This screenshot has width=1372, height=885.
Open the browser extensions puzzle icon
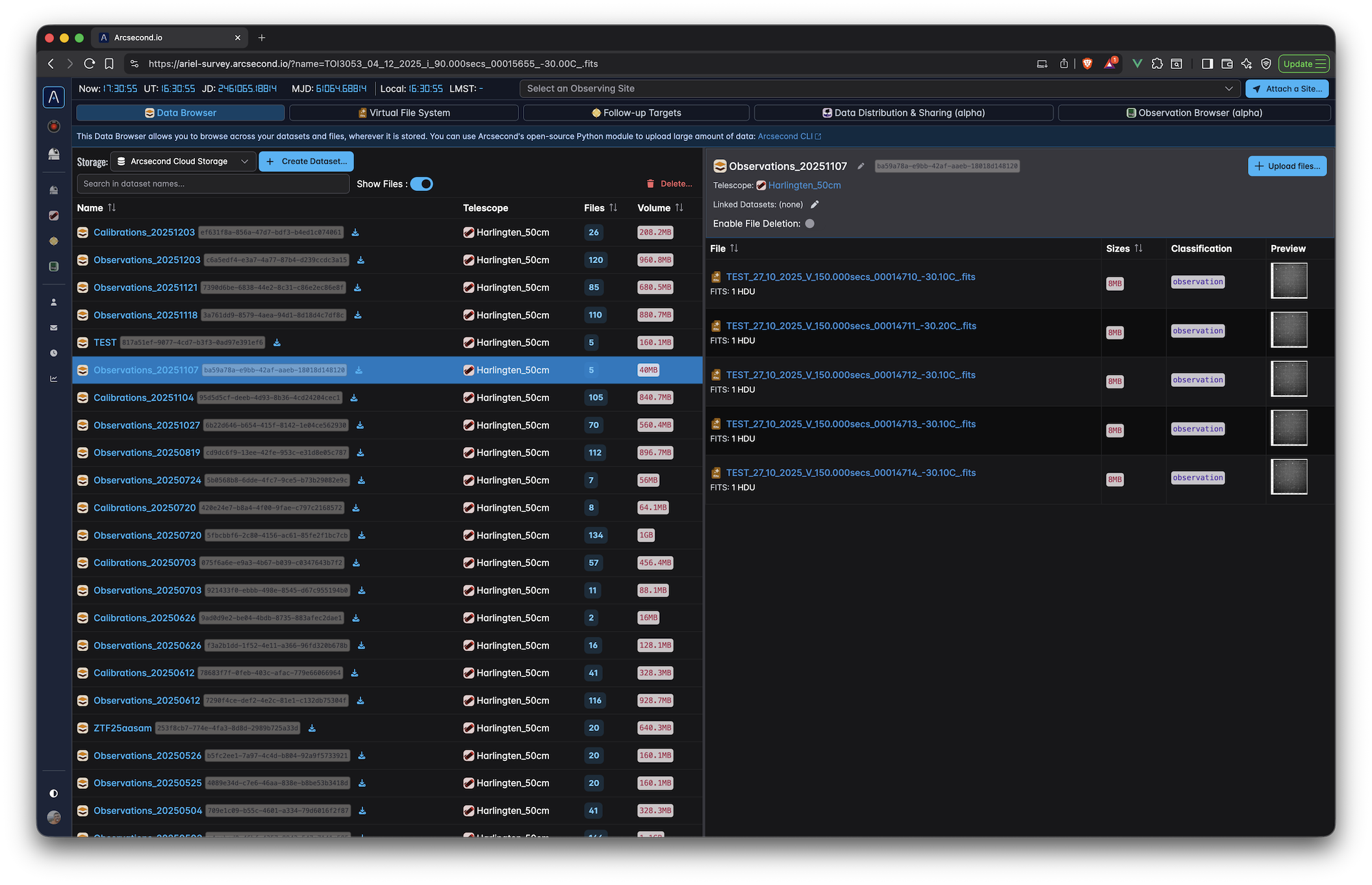(x=1157, y=64)
